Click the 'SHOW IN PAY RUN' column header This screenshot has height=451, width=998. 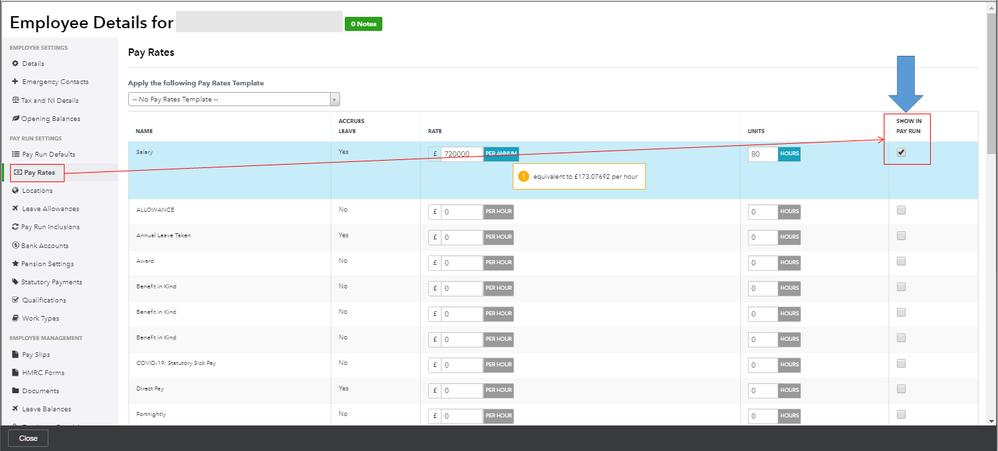pyautogui.click(x=909, y=126)
